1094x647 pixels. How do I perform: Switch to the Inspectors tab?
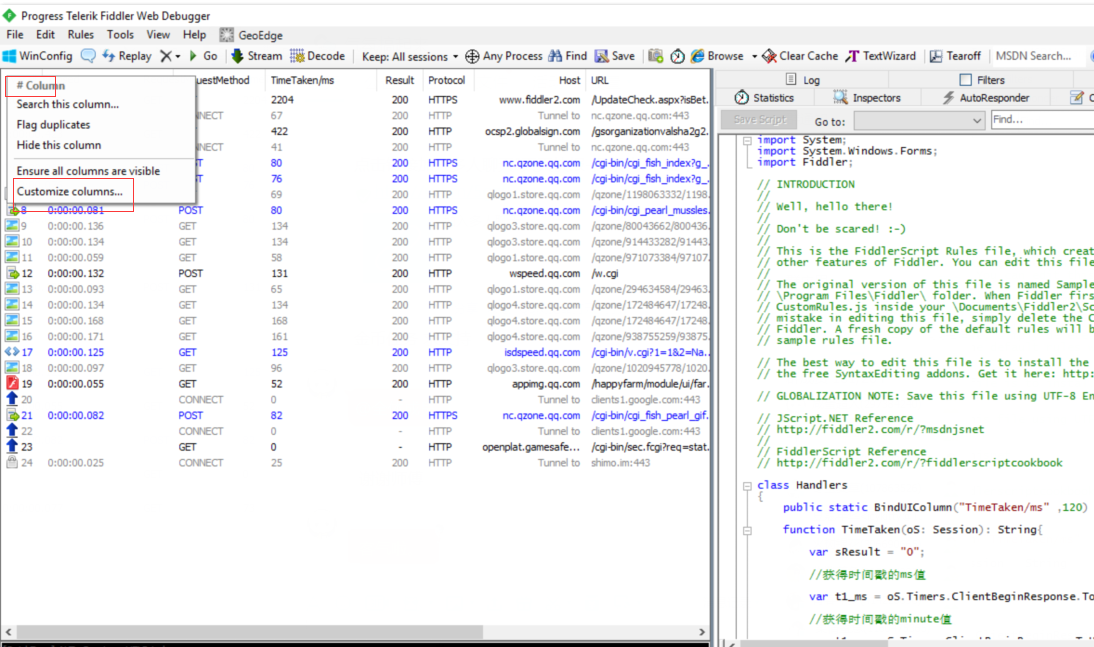[867, 98]
